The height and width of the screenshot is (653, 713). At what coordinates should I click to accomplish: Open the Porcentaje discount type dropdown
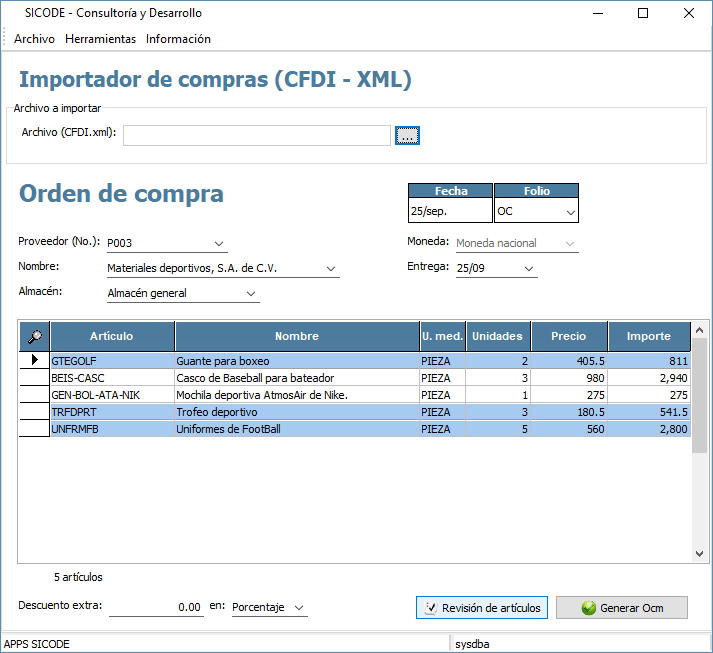[x=298, y=608]
